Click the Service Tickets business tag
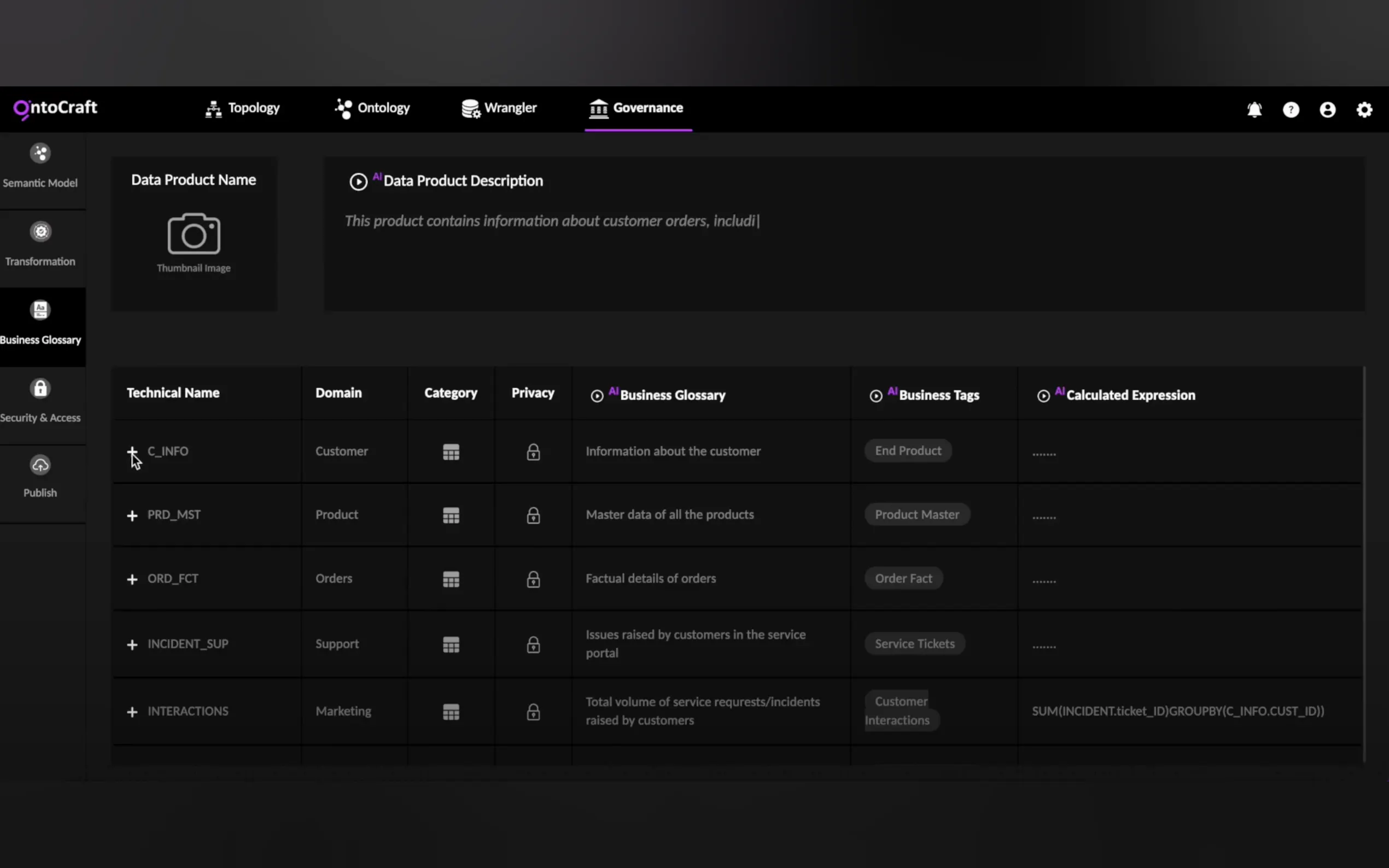Image resolution: width=1389 pixels, height=868 pixels. [914, 643]
